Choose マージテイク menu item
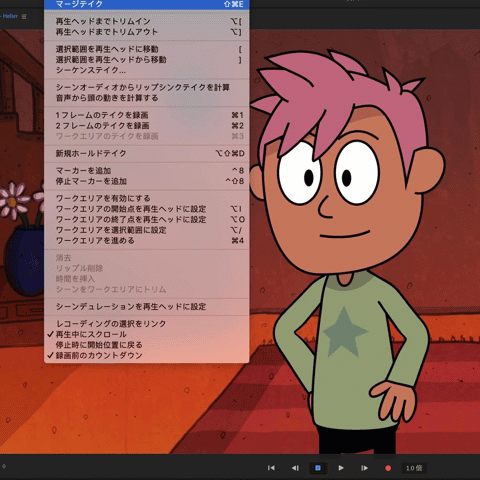The width and height of the screenshot is (480, 480). [147, 4]
